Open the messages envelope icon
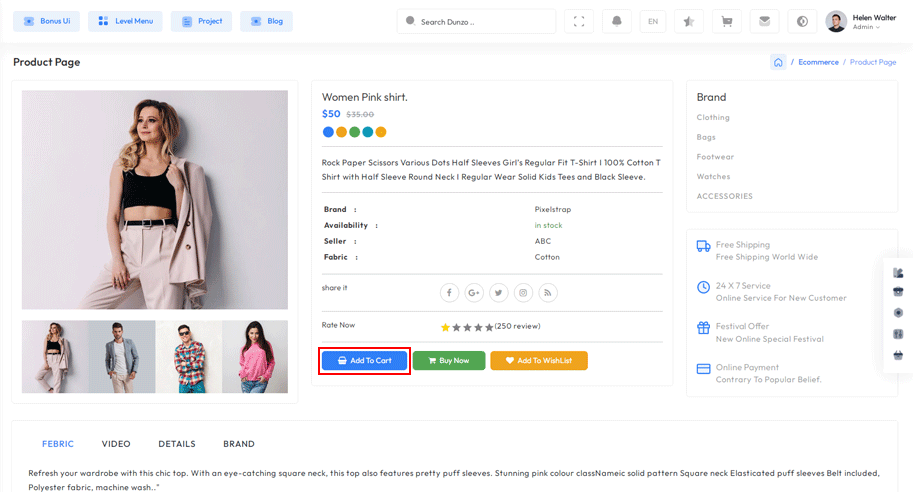The image size is (913, 492). click(x=764, y=21)
